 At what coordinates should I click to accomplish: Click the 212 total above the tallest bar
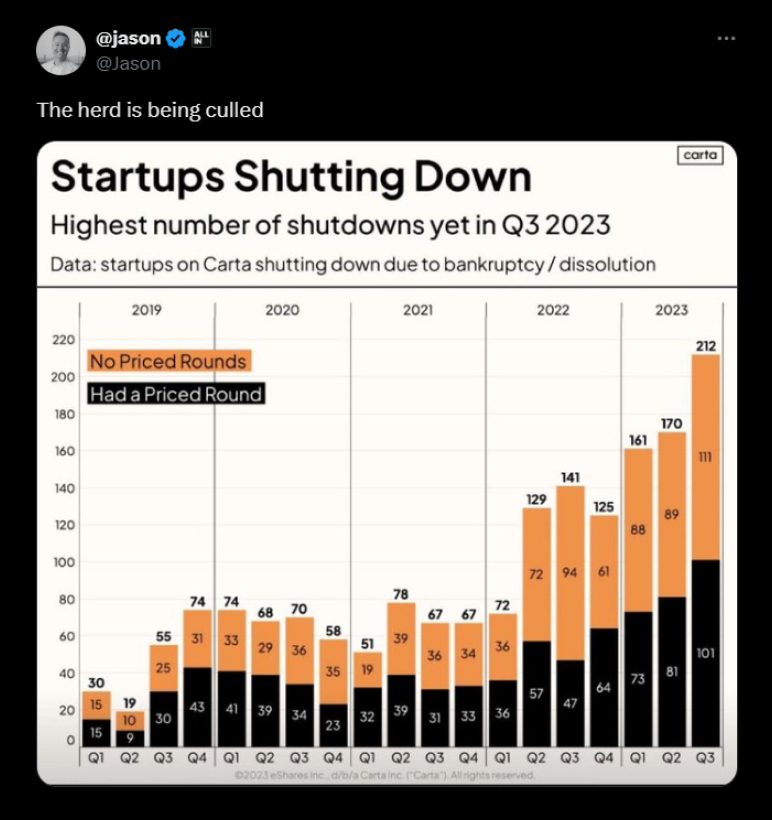point(705,346)
